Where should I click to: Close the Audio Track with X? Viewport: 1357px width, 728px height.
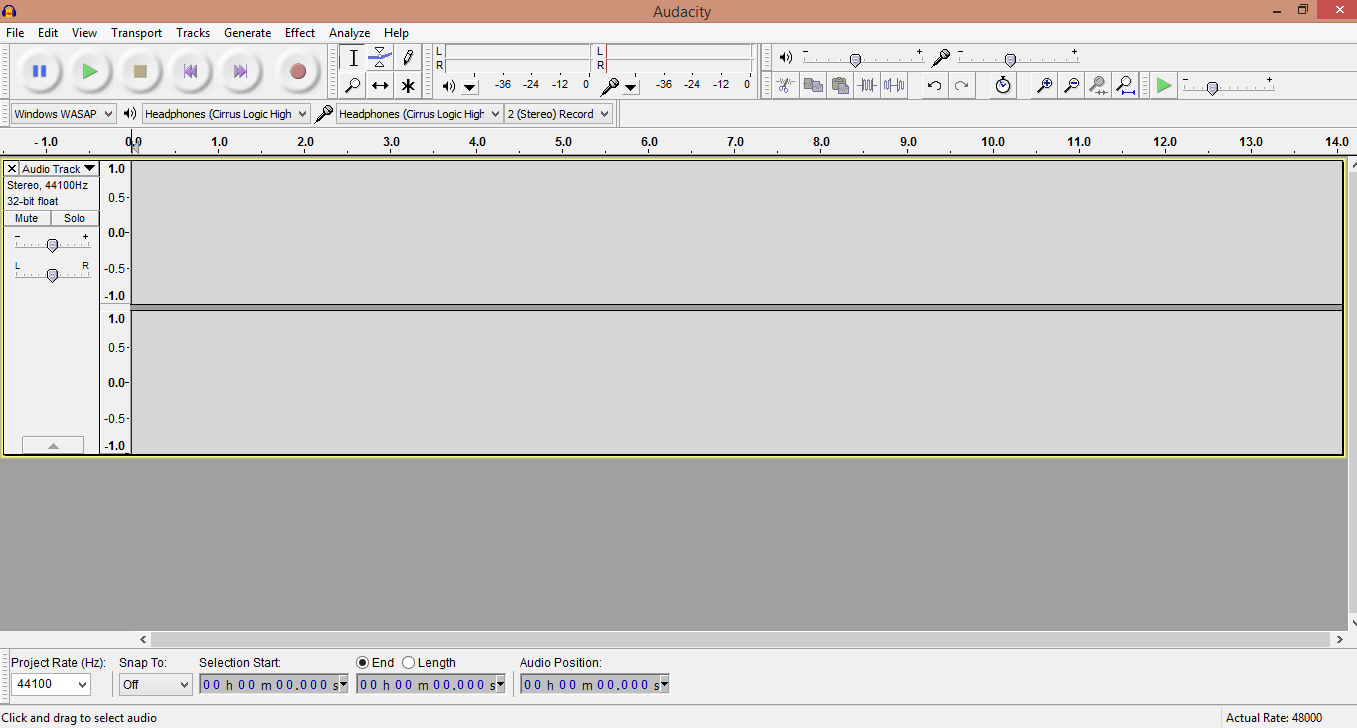point(12,169)
